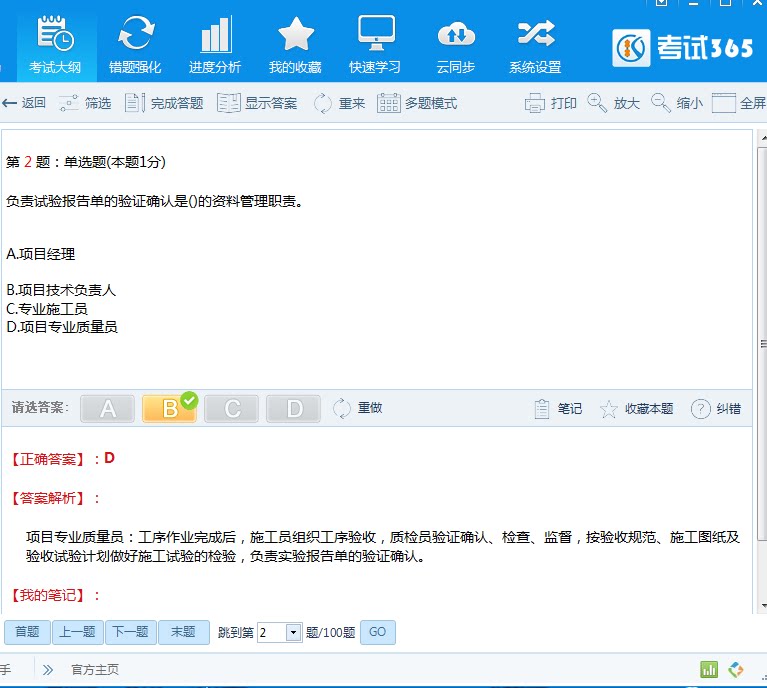This screenshot has width=767, height=688.
Task: Select answer option D
Action: coord(293,409)
